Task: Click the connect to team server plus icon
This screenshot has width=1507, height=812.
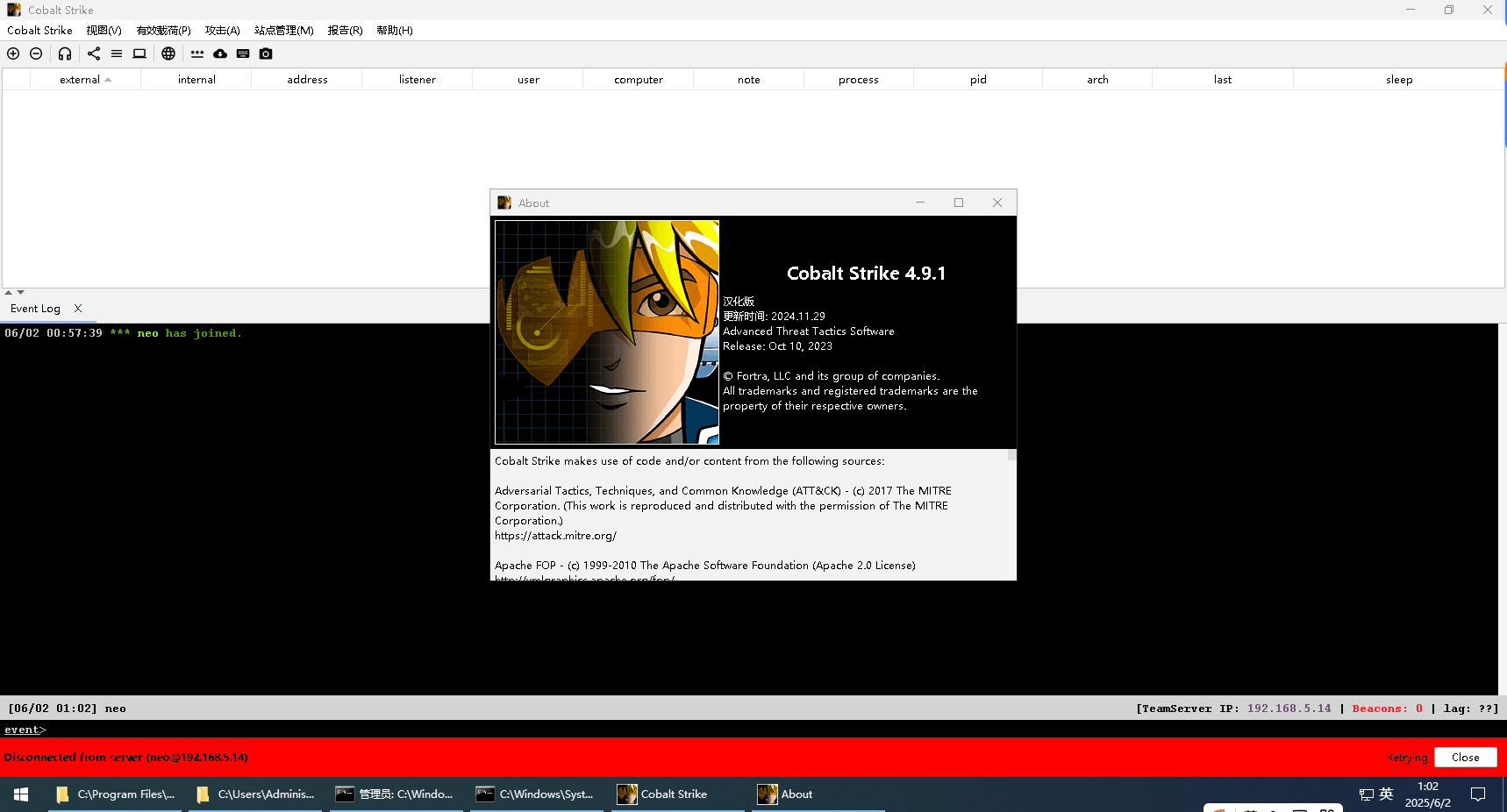Action: 13,53
